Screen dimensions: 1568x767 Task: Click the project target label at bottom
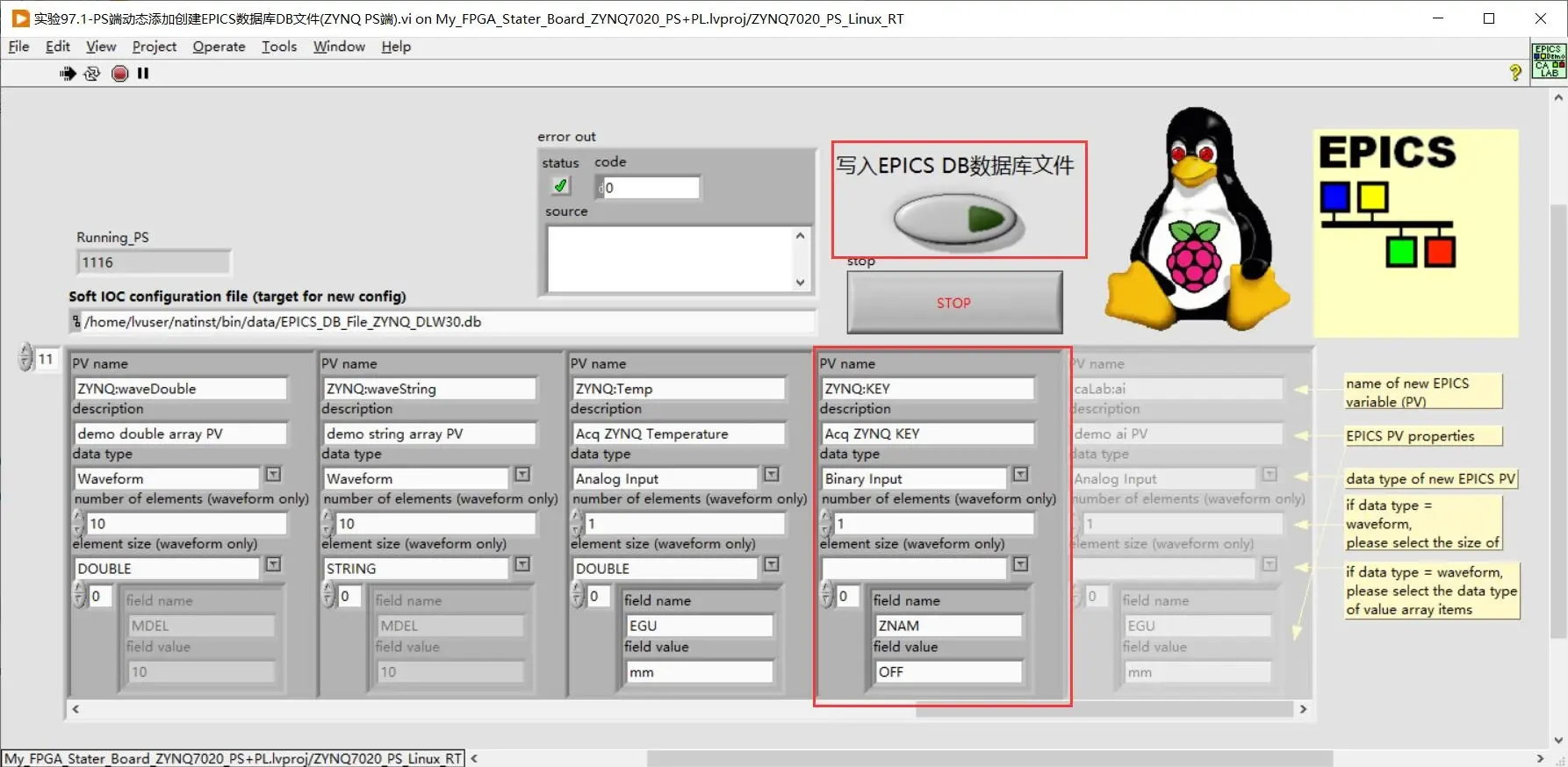[234, 758]
